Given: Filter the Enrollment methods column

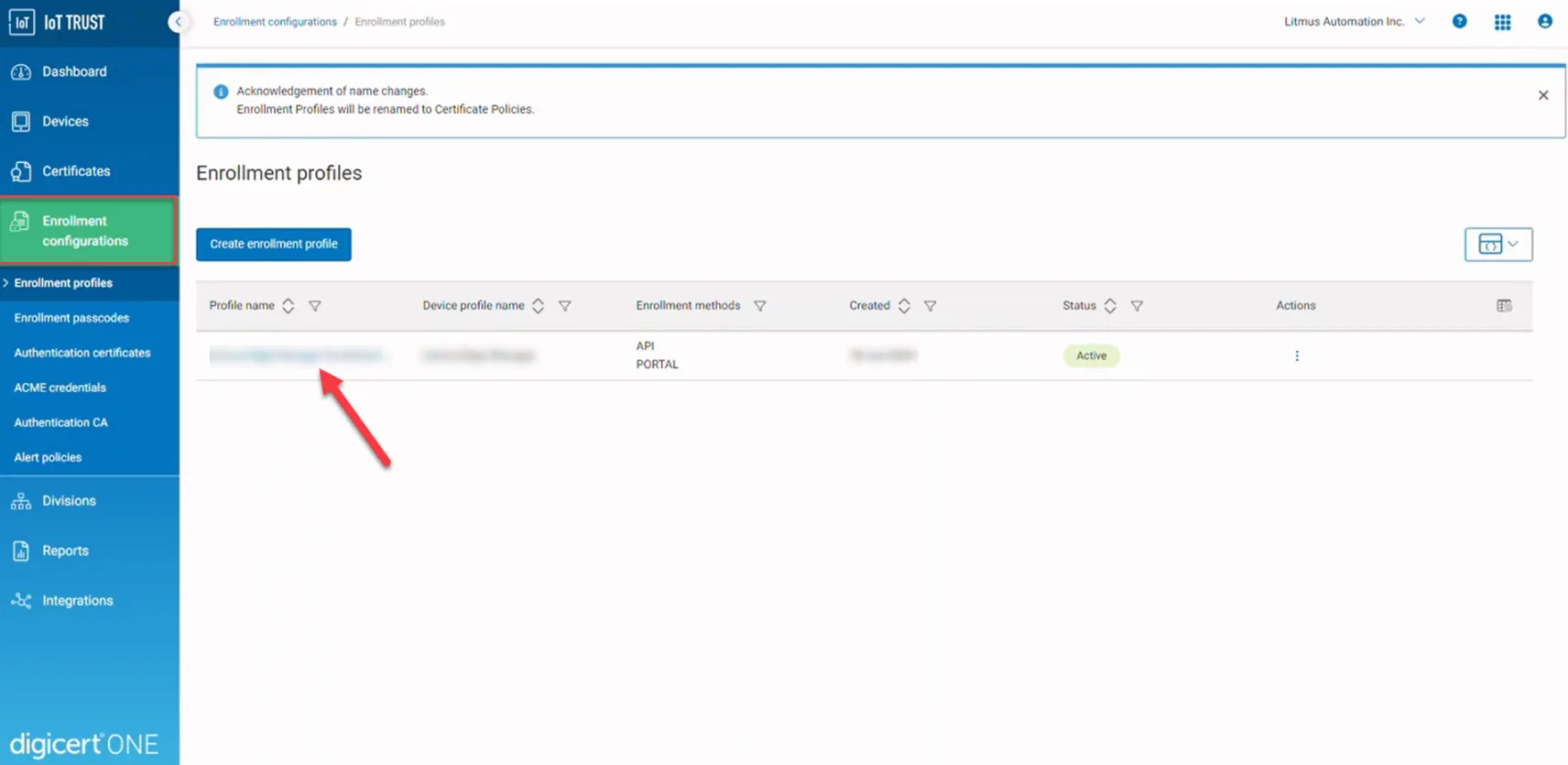Looking at the screenshot, I should 760,306.
